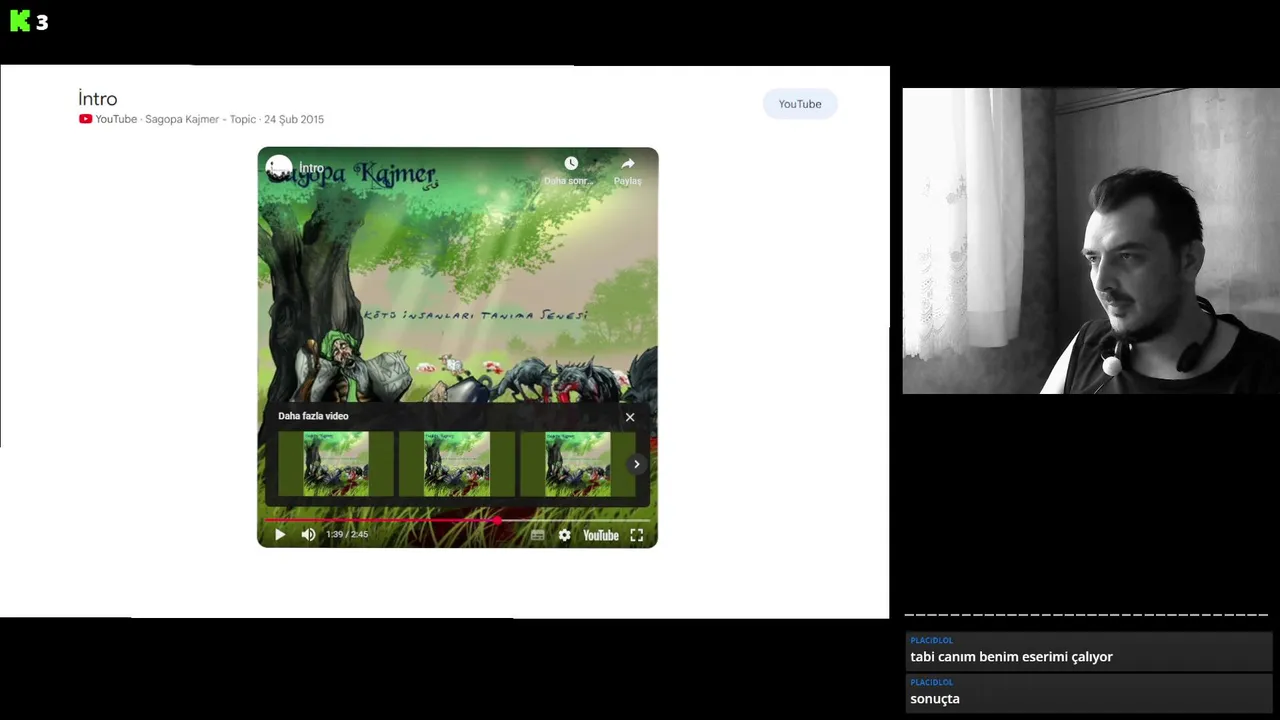Open the leftmost suggested video thumbnail
Image resolution: width=1280 pixels, height=720 pixels.
click(335, 464)
